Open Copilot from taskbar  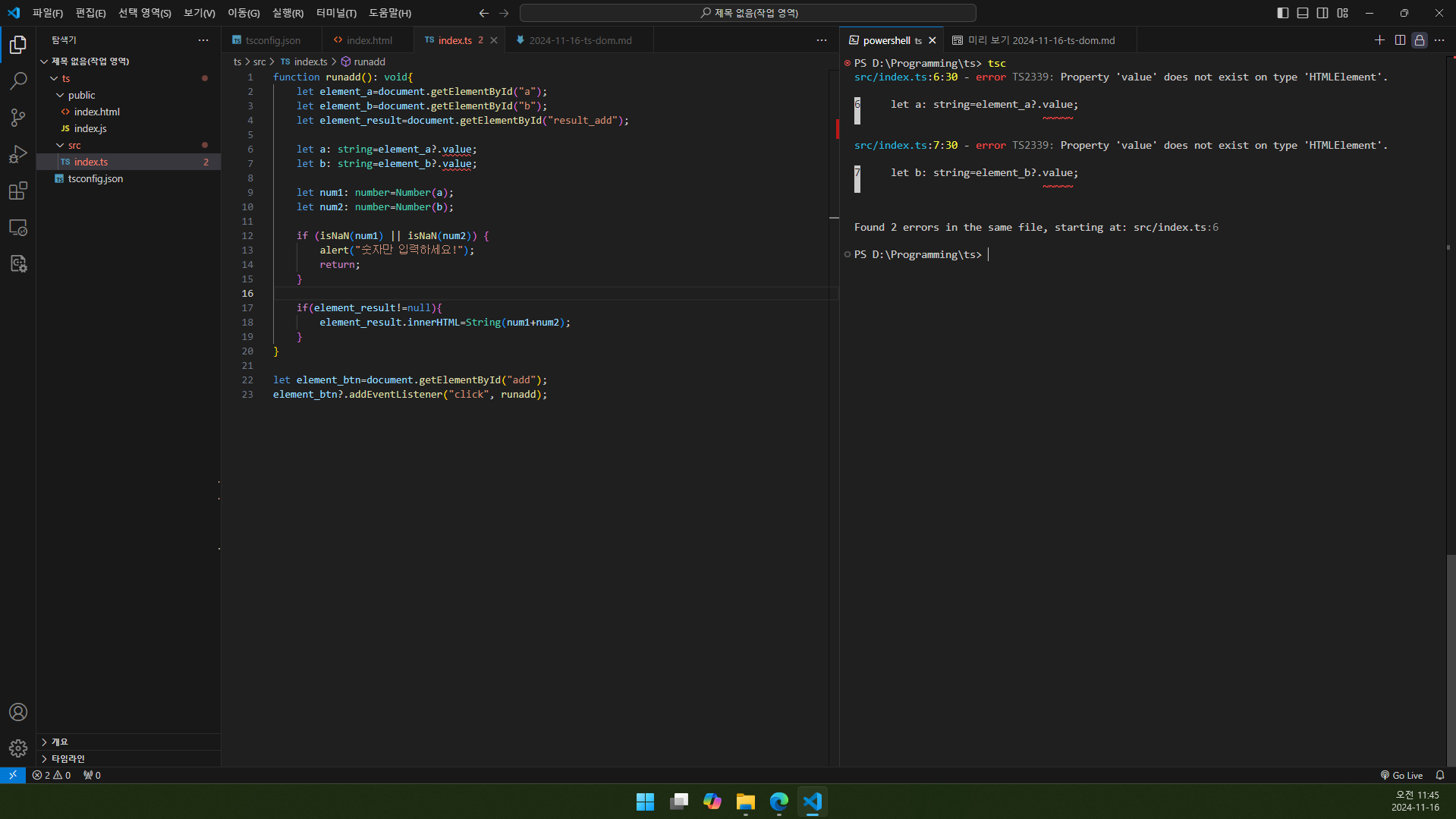pyautogui.click(x=712, y=802)
